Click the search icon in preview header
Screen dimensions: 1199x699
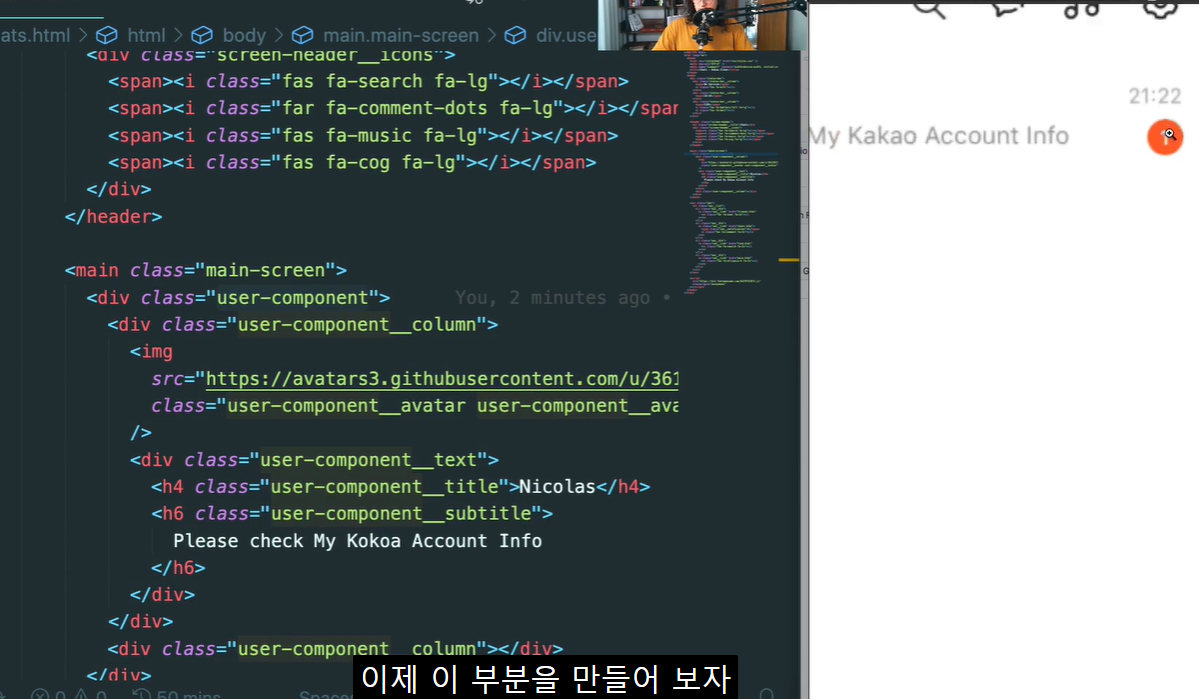(x=930, y=9)
